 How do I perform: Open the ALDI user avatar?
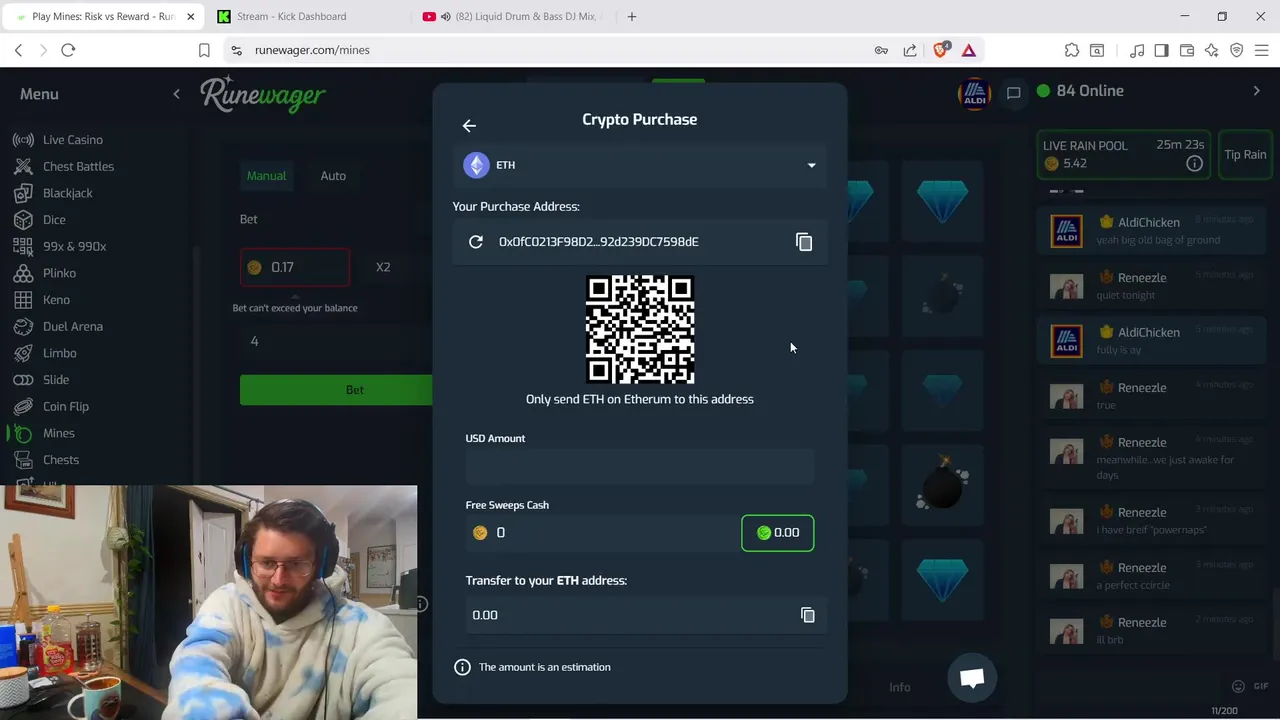(x=974, y=93)
